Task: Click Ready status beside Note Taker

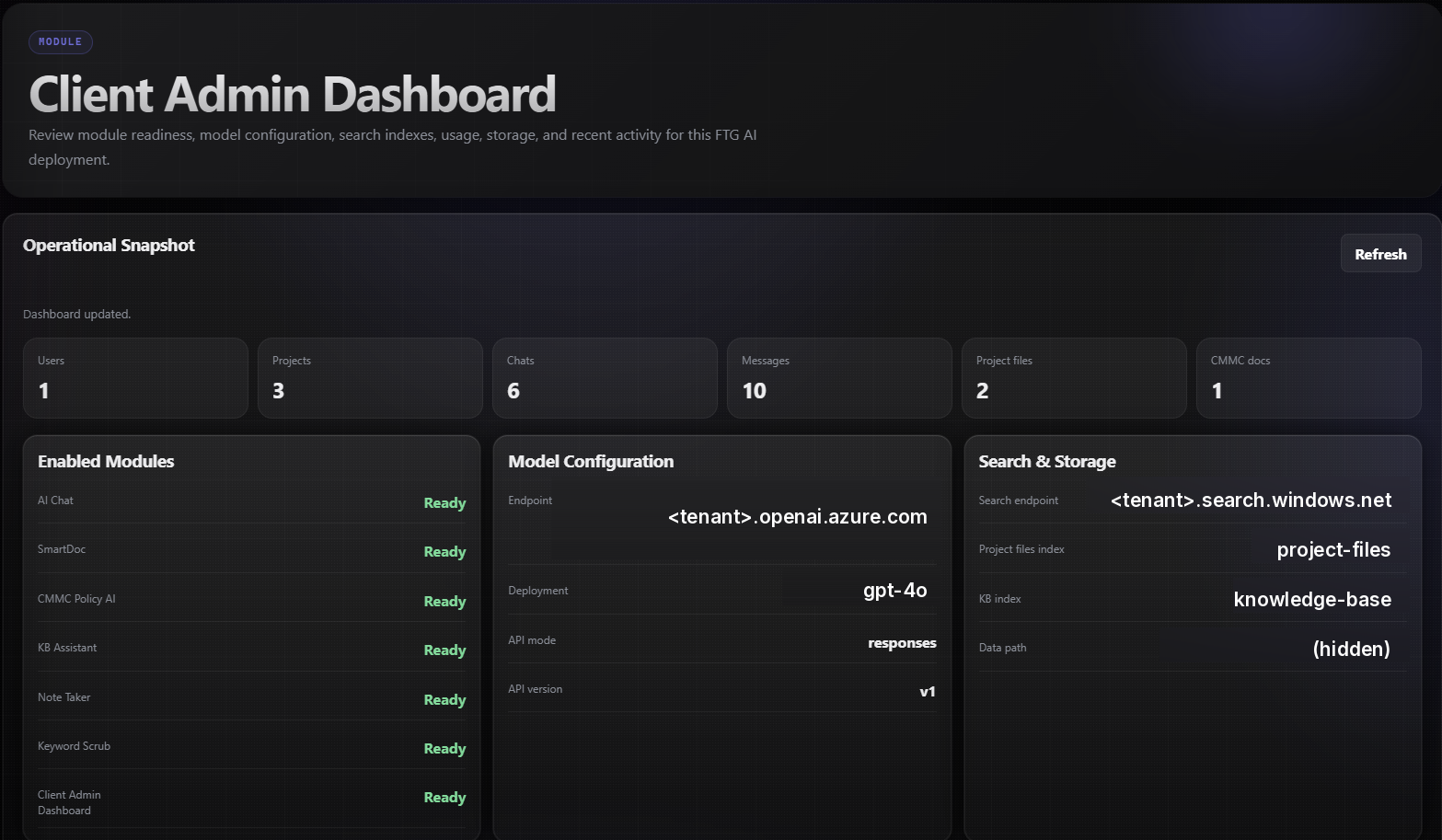Action: coord(444,700)
